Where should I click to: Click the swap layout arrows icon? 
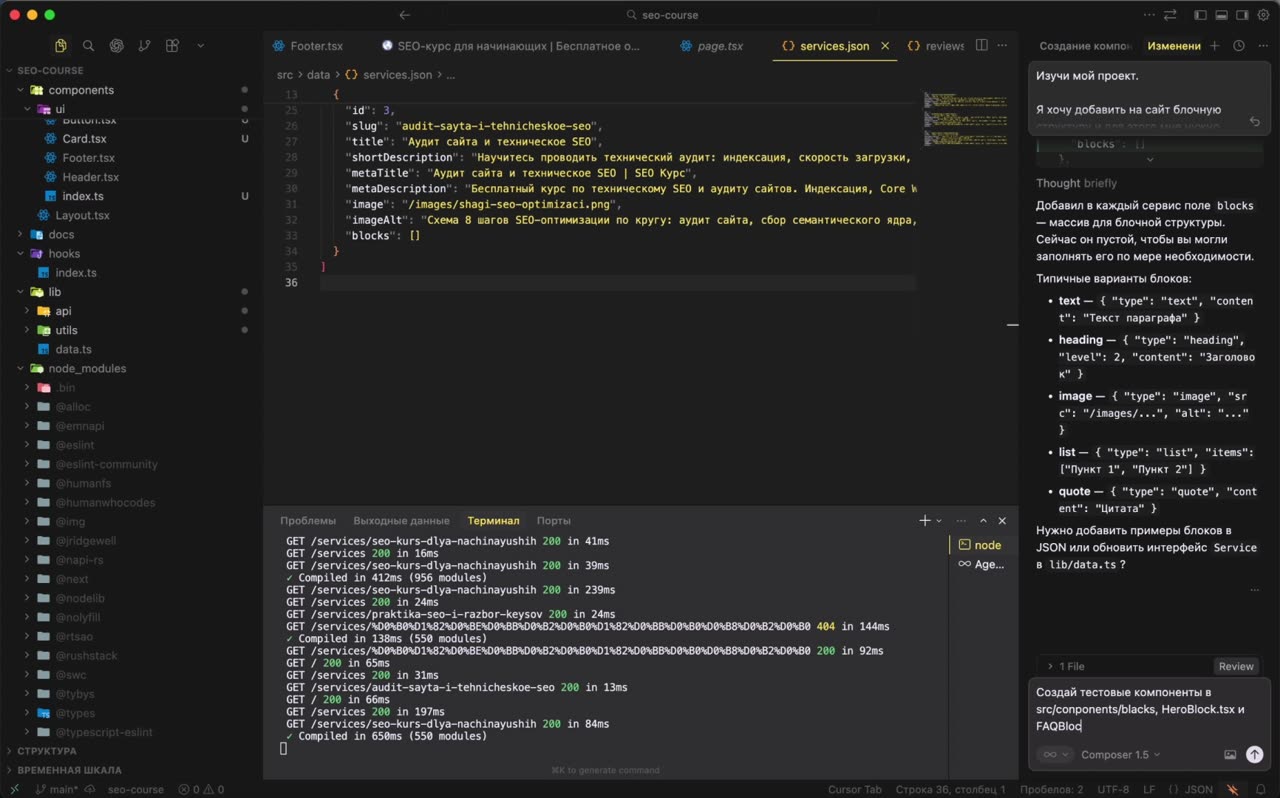[x=1170, y=15]
